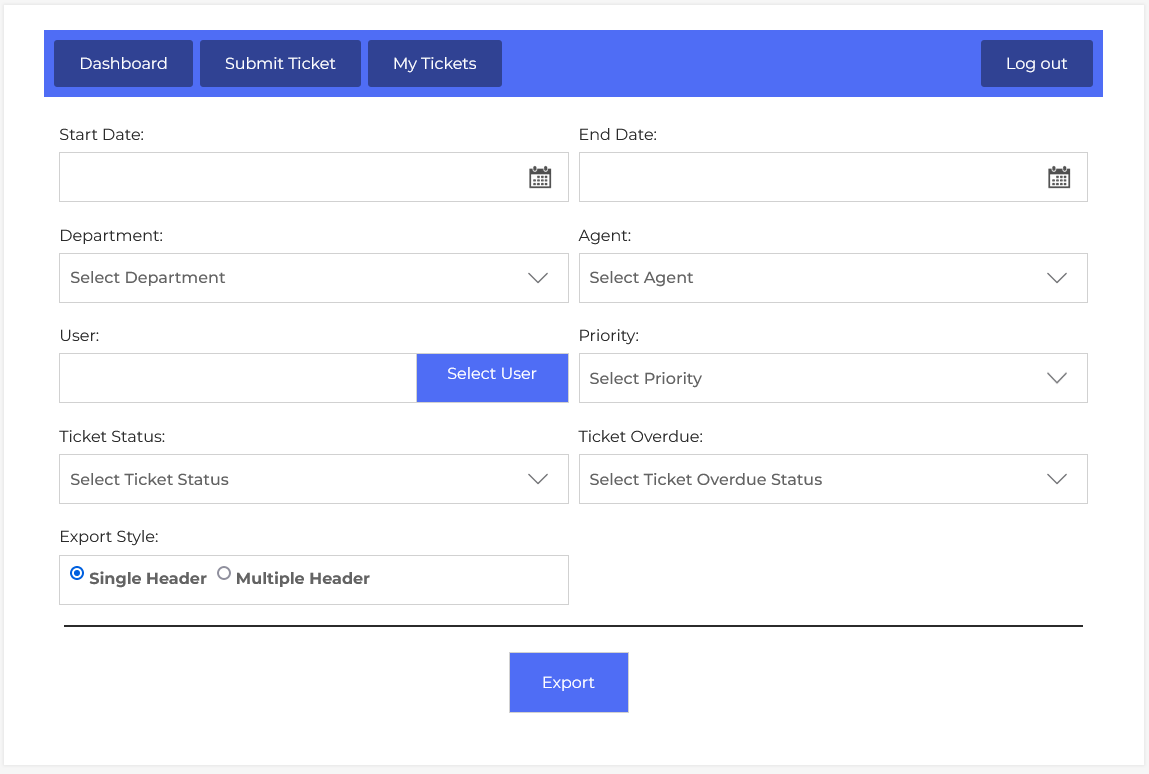Expand the Ticket Overdue Status dropdown
Screen dimensions: 1149x774
coord(820,480)
